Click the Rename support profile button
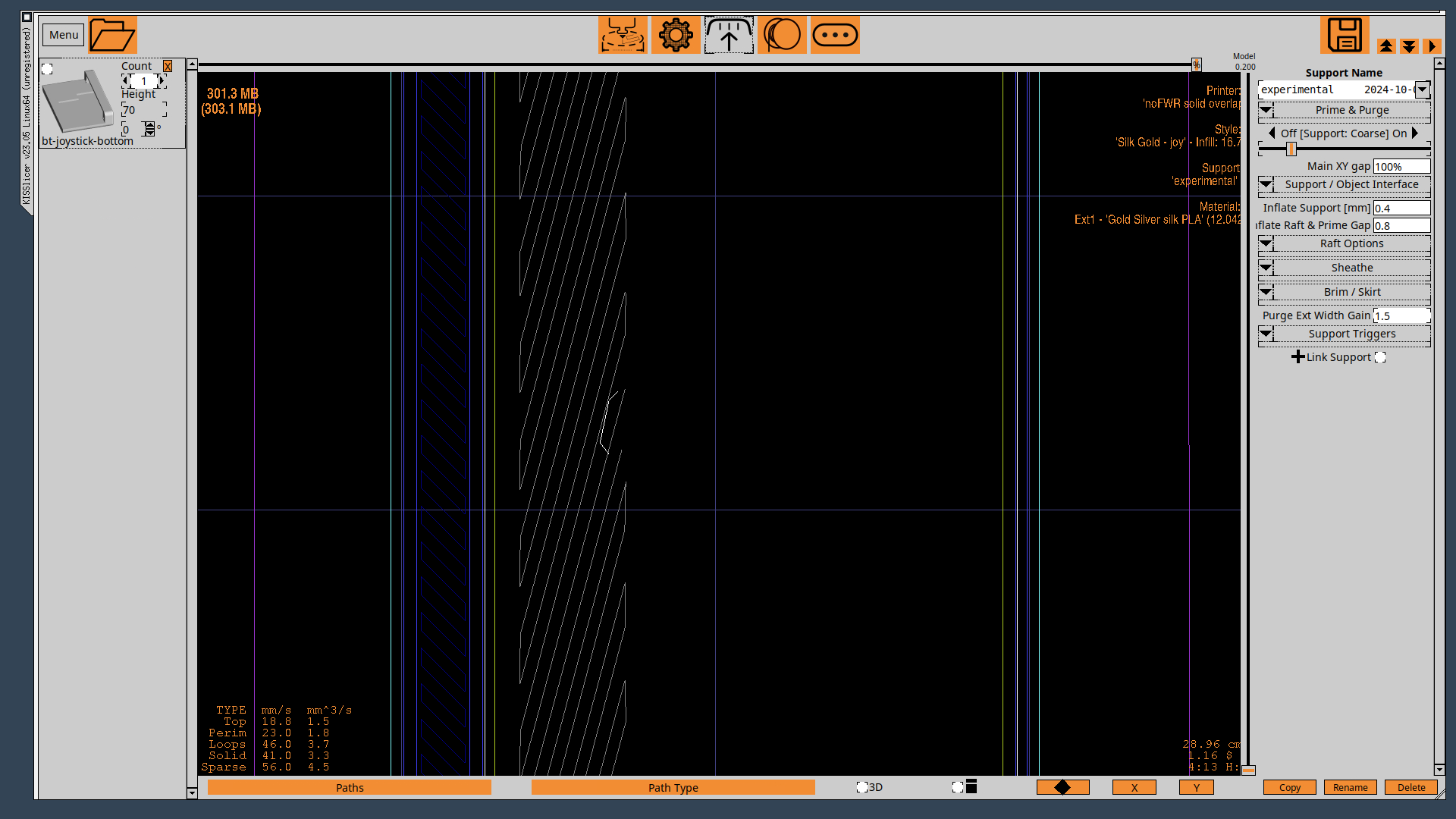 click(1351, 787)
